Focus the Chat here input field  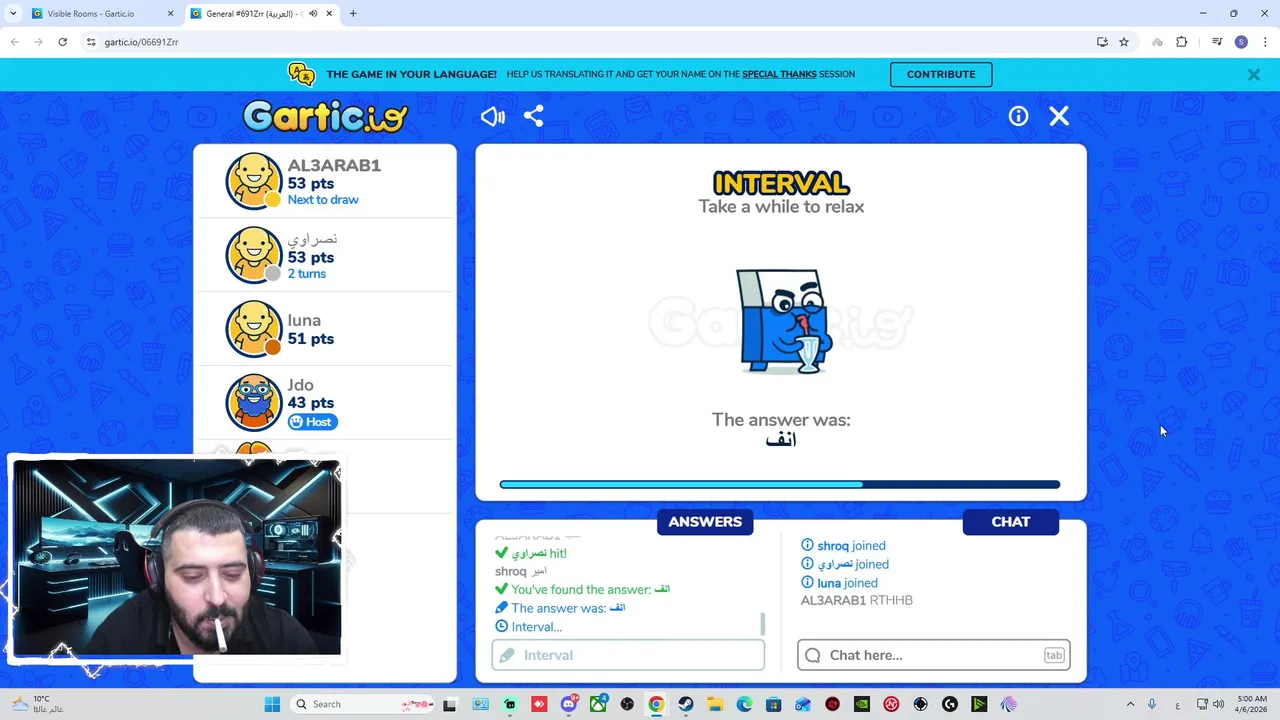click(x=934, y=655)
